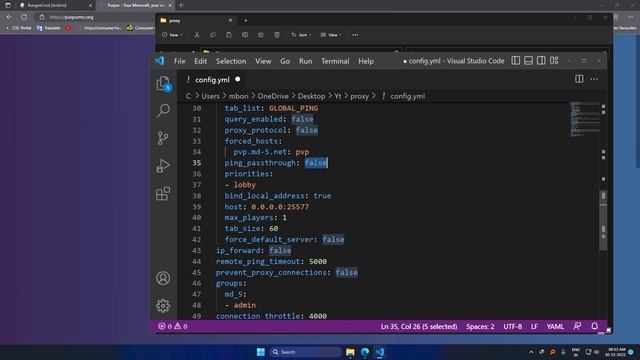
Task: Open the View dropdown in File Explorer
Action: (x=331, y=35)
